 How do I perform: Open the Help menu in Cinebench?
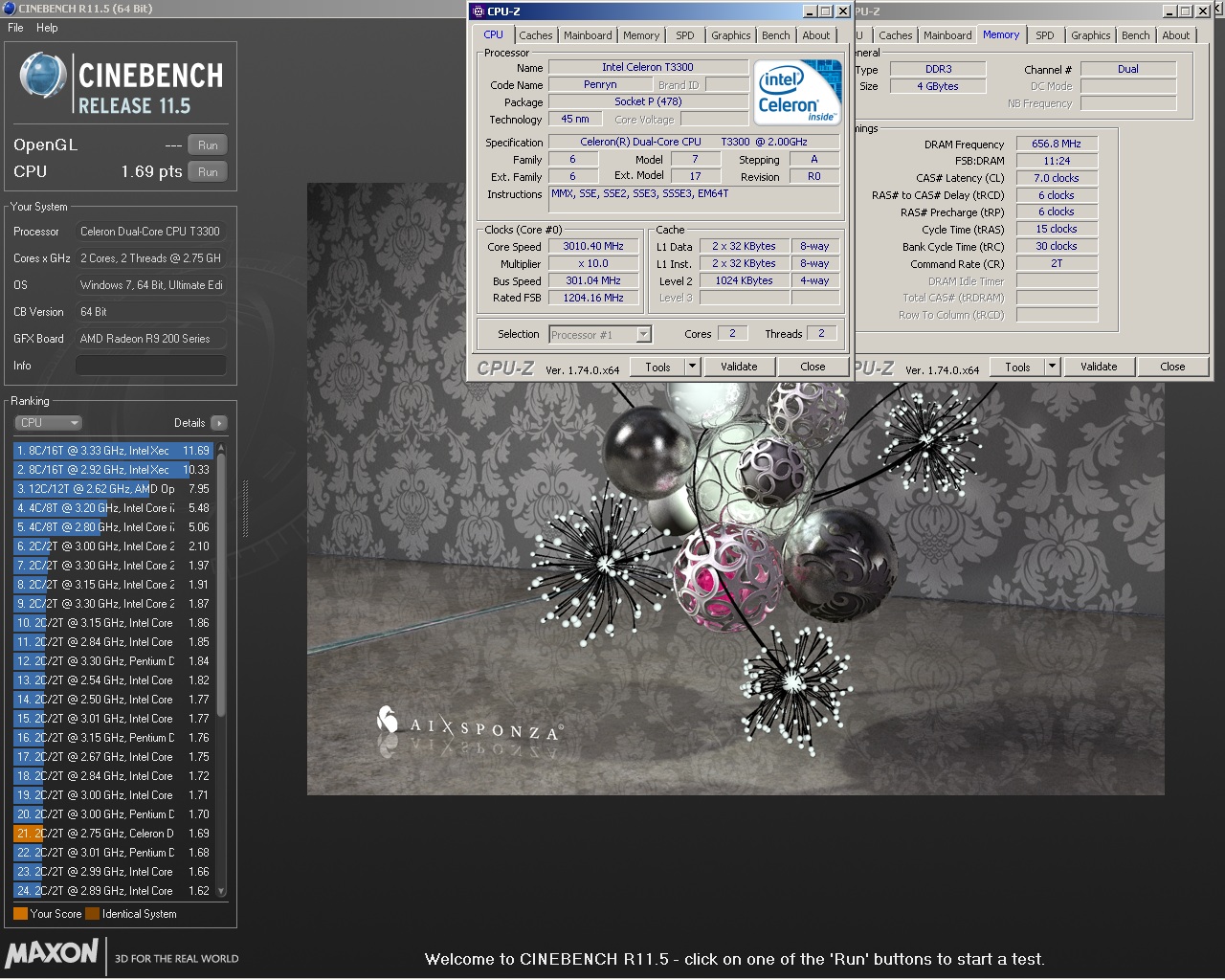47,28
